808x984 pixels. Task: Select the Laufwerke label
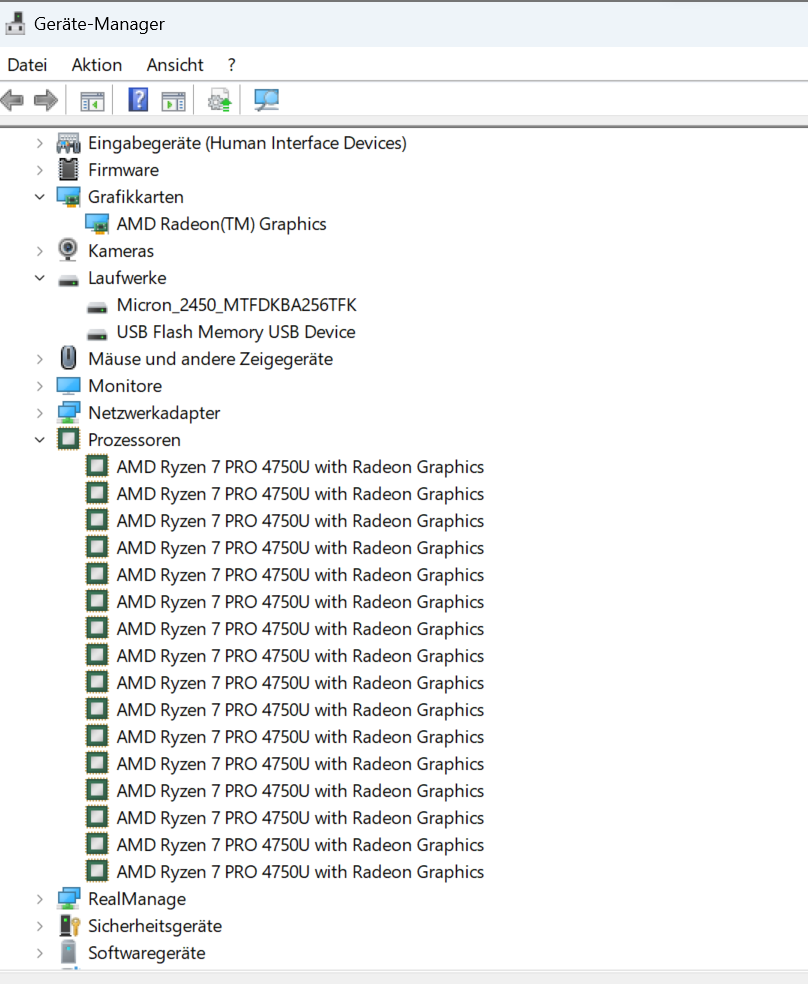click(x=127, y=278)
